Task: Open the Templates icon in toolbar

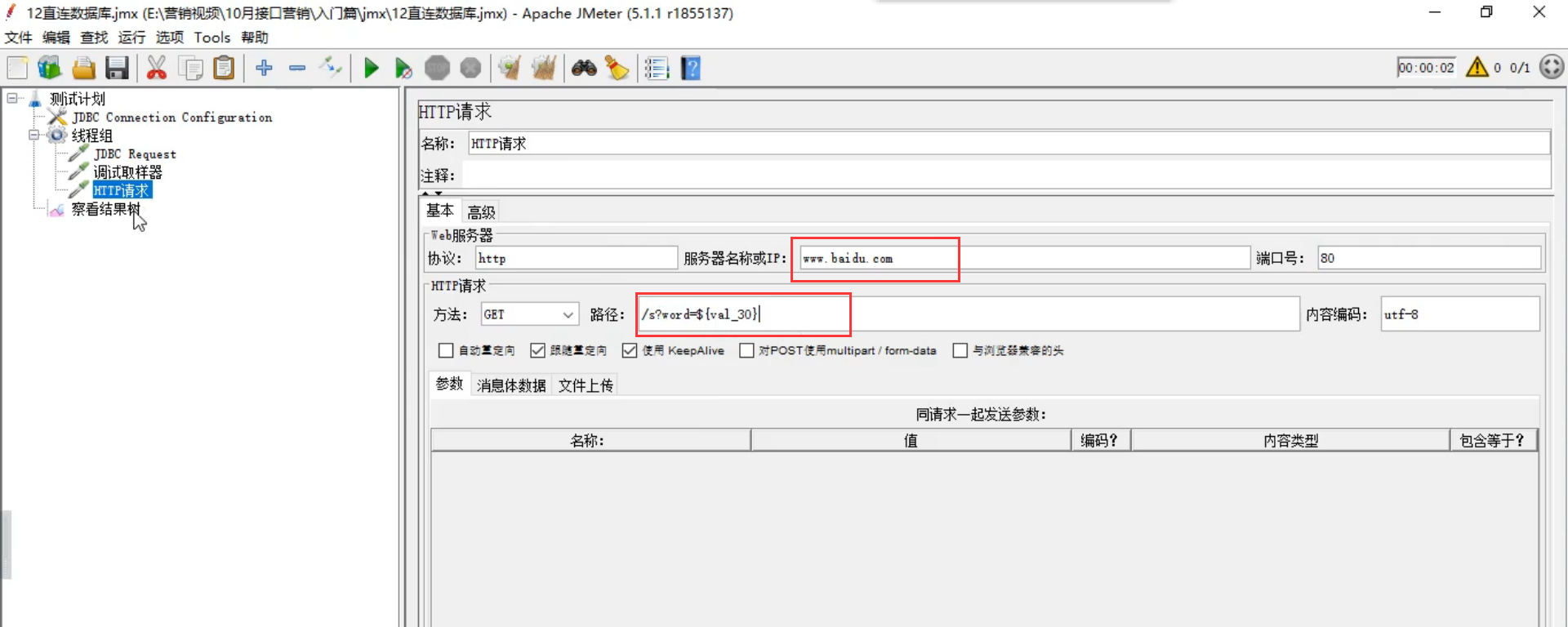Action: [x=50, y=68]
